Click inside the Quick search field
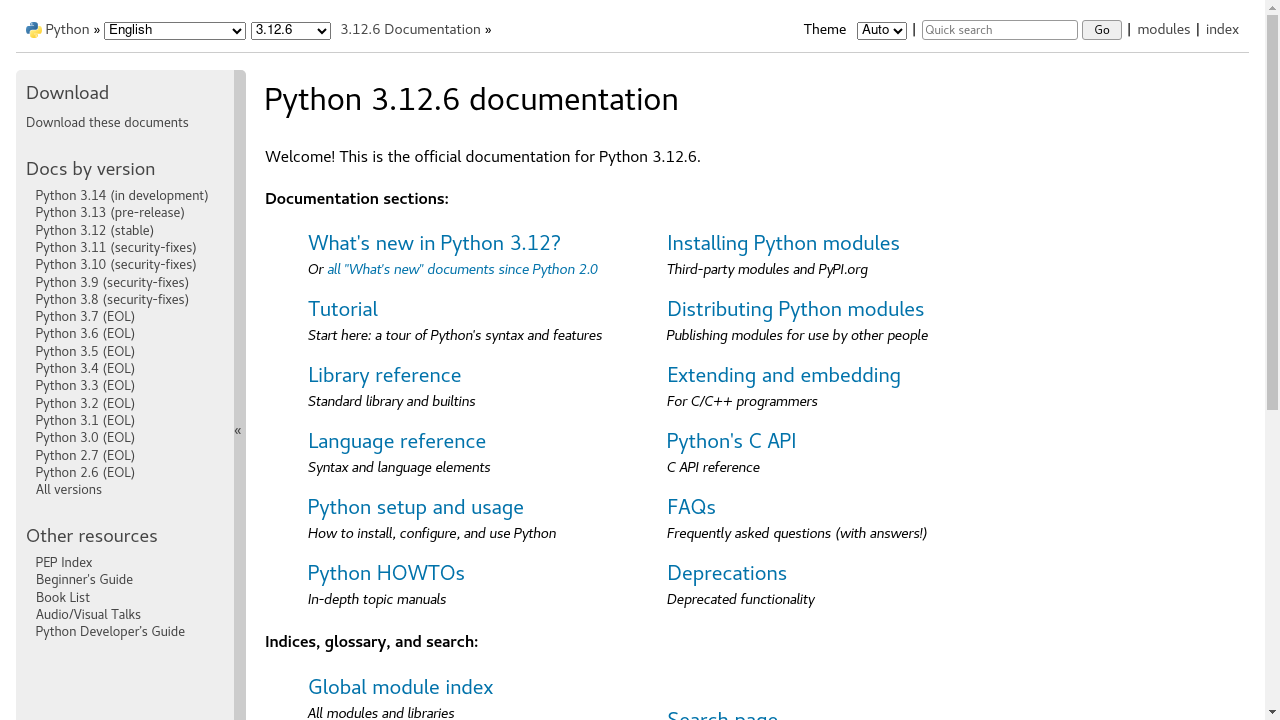The image size is (1280, 720). [x=998, y=30]
